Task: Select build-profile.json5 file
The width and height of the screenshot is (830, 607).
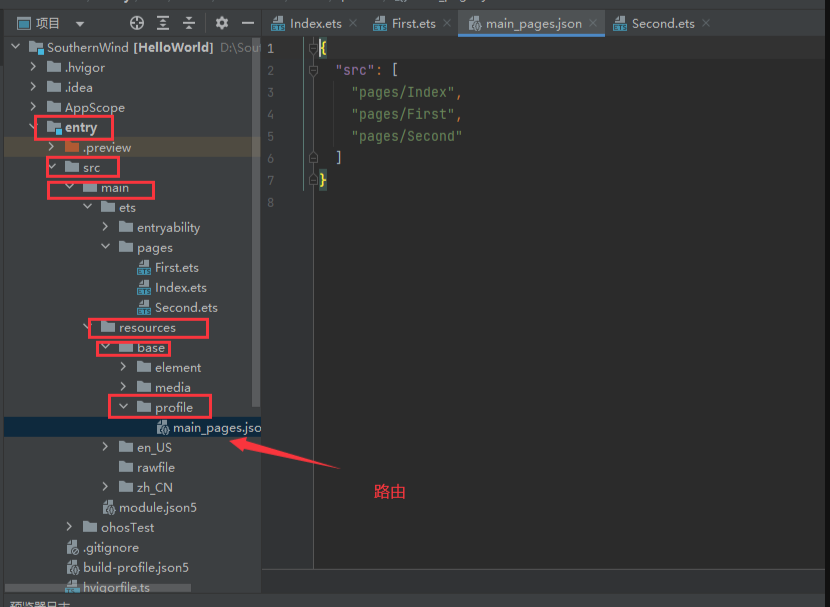Action: (x=136, y=567)
